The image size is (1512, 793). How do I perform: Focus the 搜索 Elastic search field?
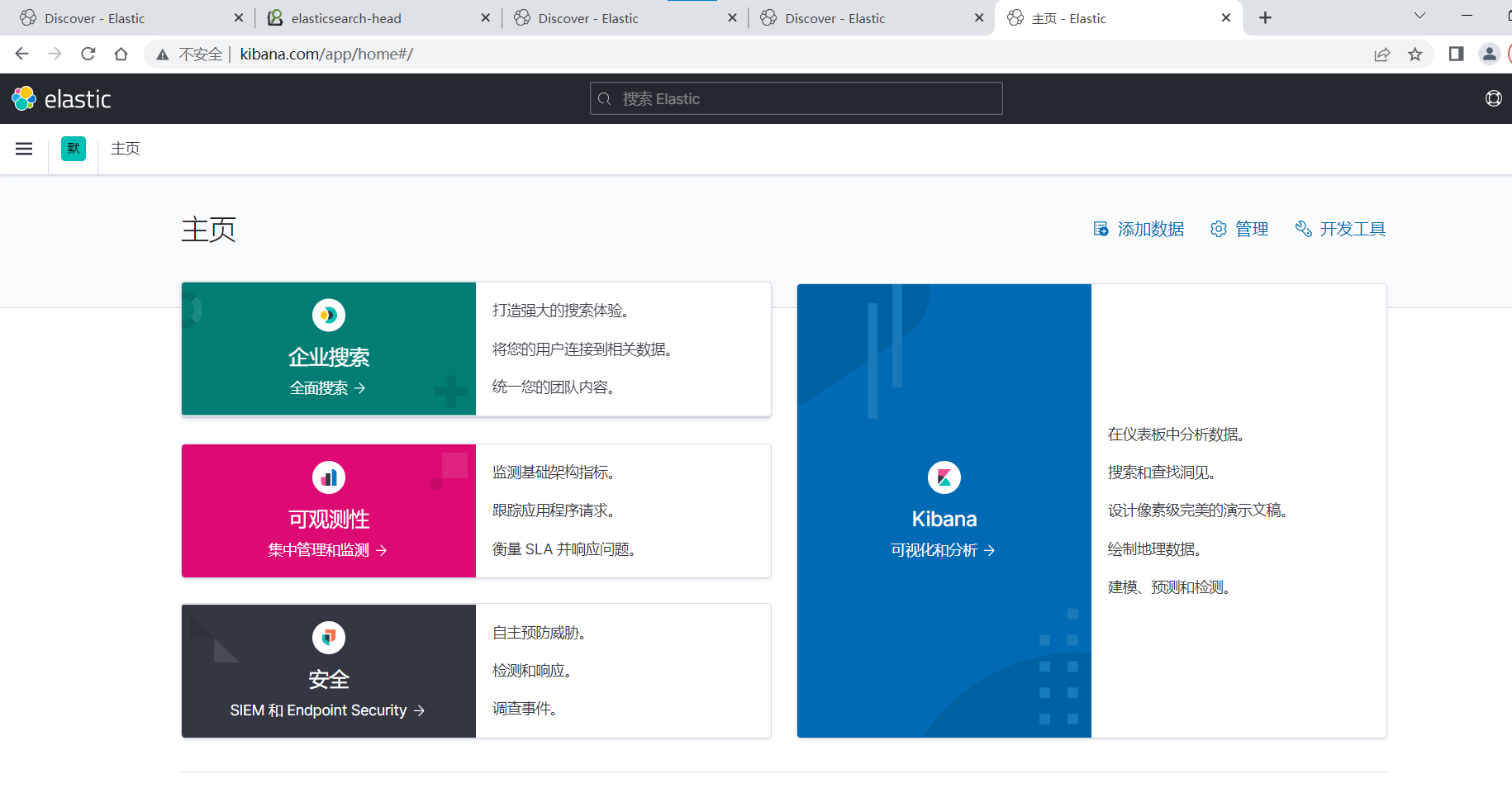pyautogui.click(x=796, y=98)
